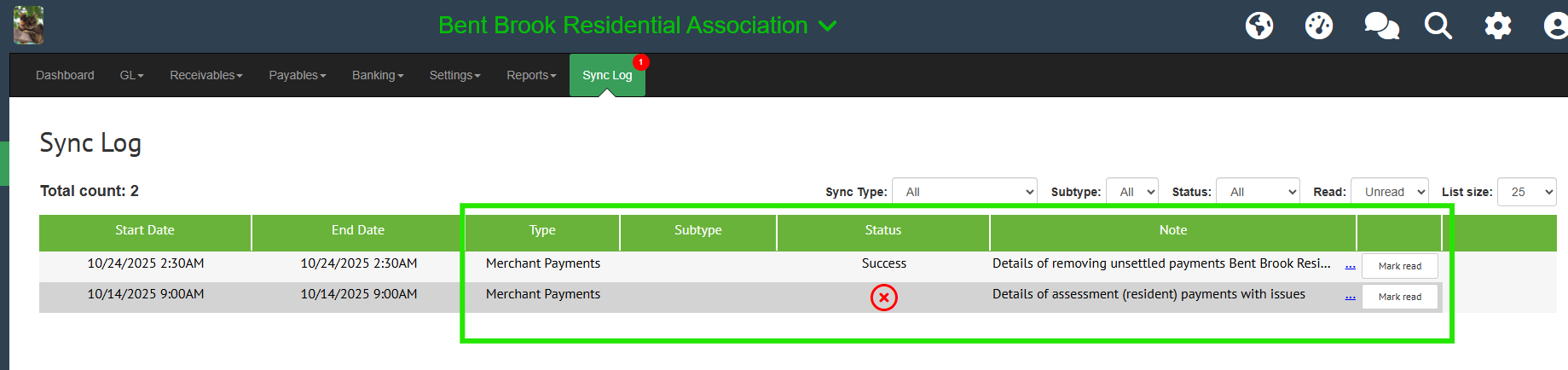Open the settings gear icon
This screenshot has height=370, width=1568.
(x=1497, y=26)
